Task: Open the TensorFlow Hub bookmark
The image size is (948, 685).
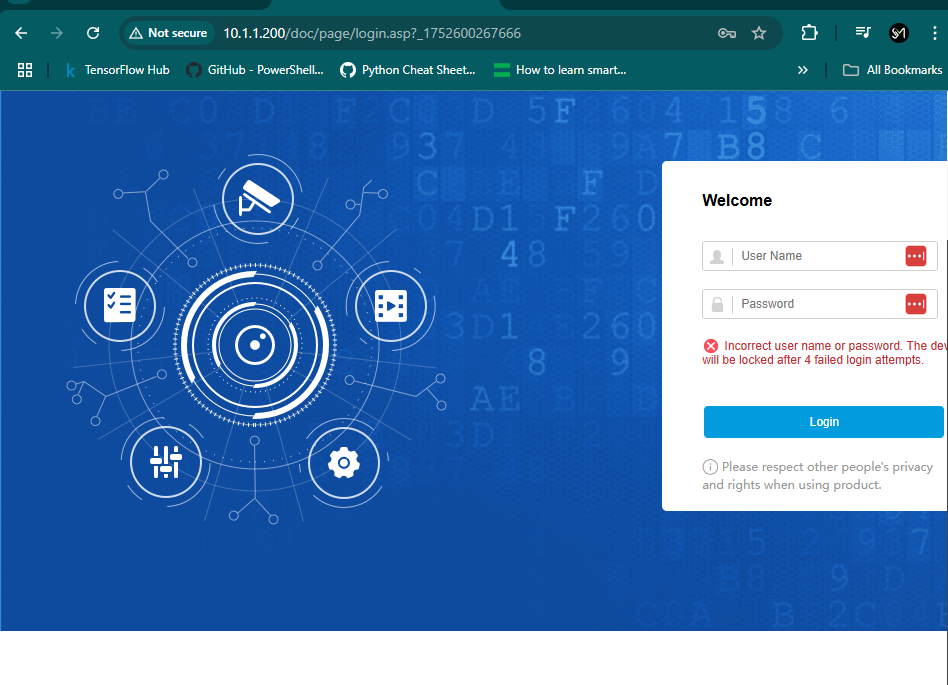Action: click(x=116, y=70)
